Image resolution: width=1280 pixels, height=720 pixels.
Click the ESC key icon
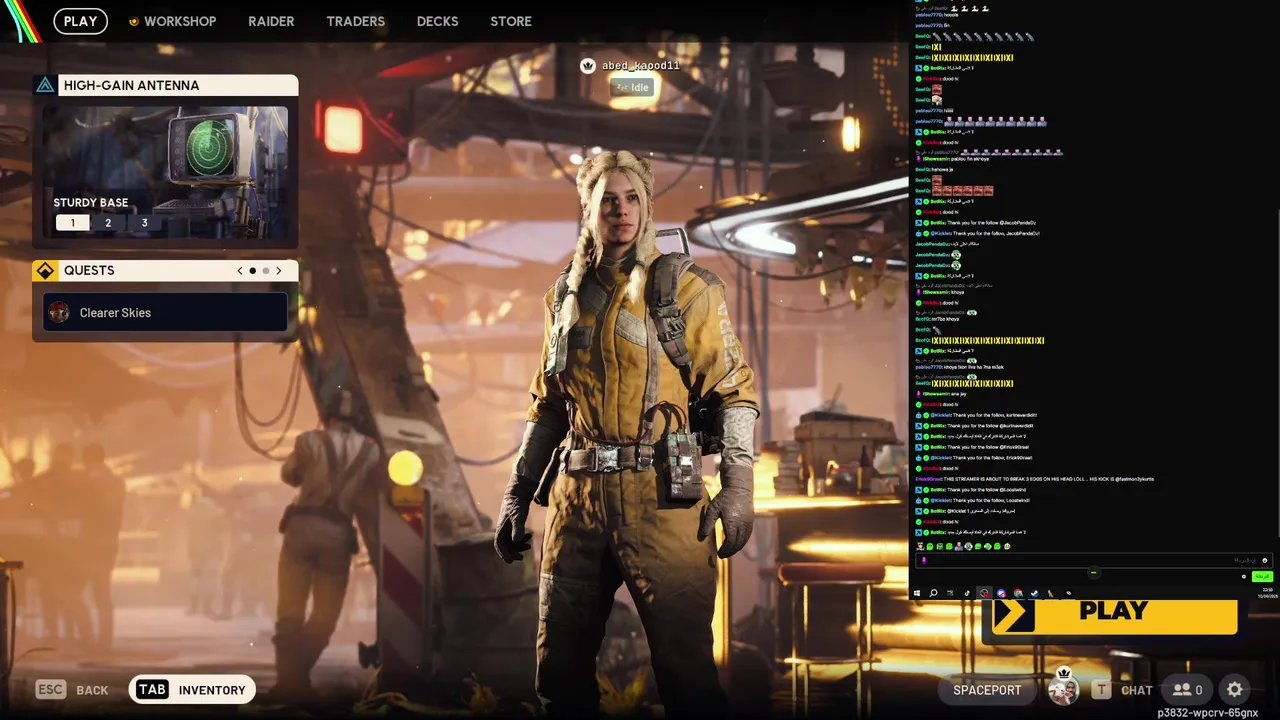click(51, 690)
